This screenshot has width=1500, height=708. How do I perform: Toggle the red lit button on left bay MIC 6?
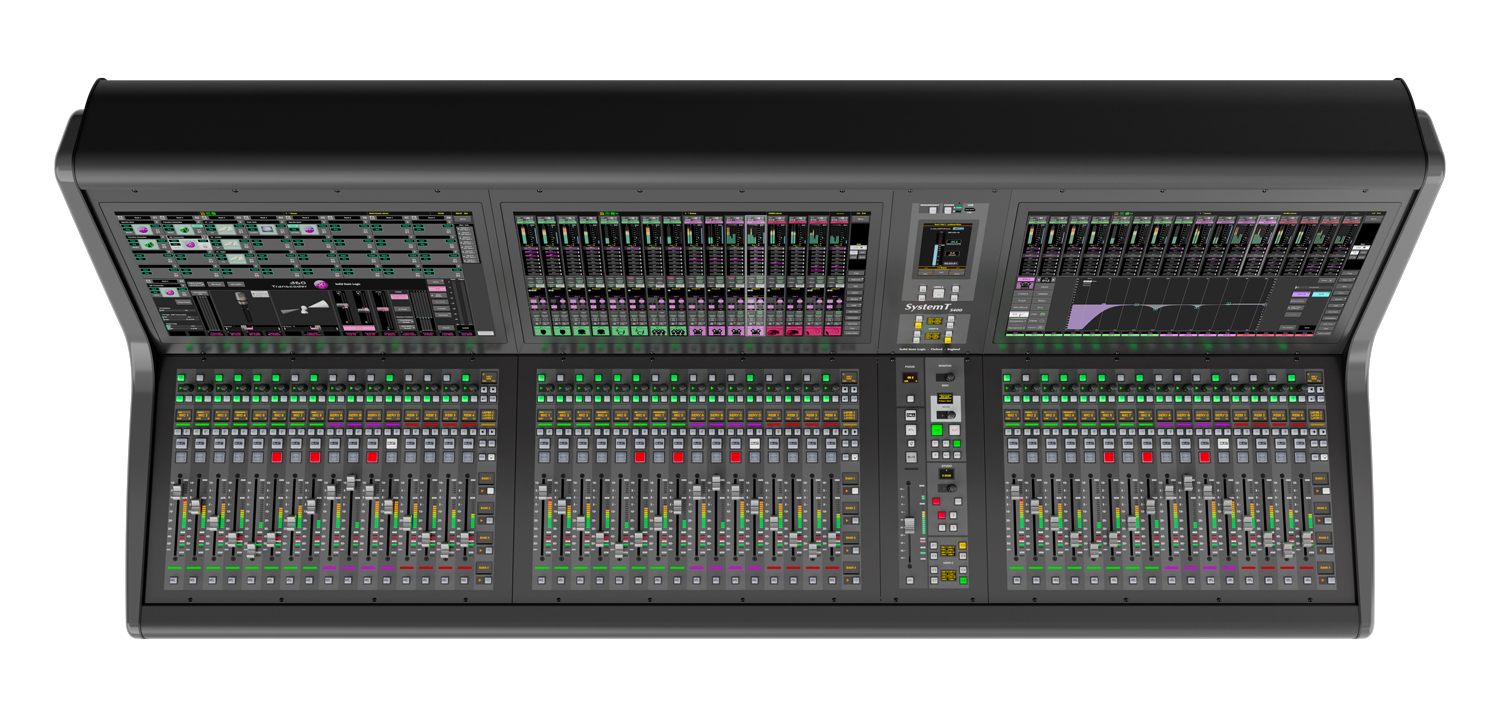point(275,457)
